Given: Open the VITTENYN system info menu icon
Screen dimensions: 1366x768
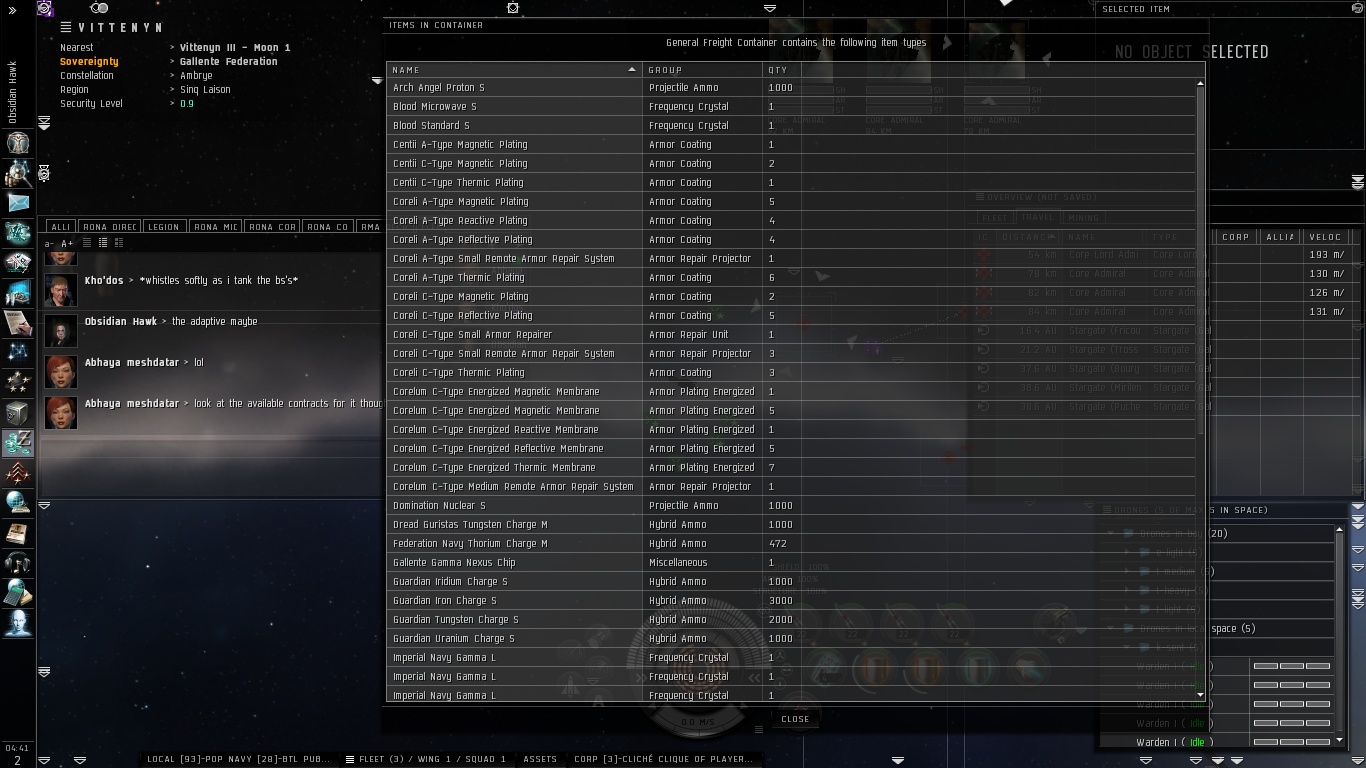Looking at the screenshot, I should [x=66, y=28].
